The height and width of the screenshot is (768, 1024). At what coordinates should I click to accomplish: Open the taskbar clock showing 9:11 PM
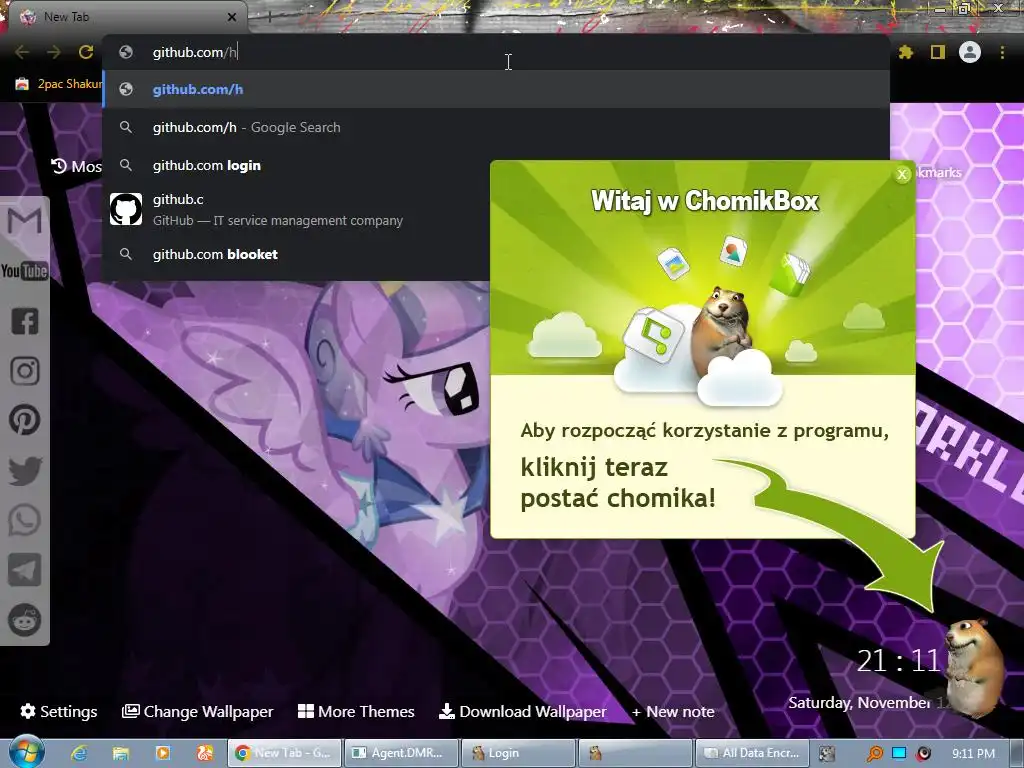[x=973, y=753]
